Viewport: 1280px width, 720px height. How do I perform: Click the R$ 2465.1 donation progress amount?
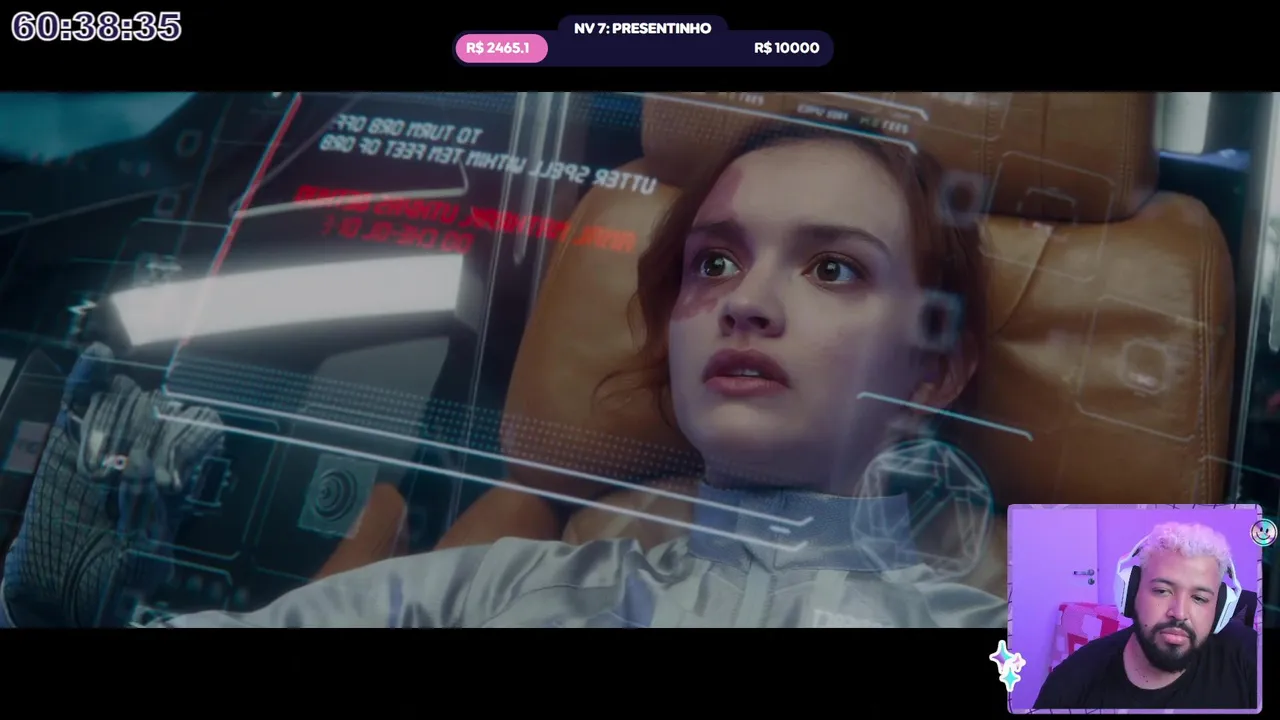pyautogui.click(x=498, y=48)
